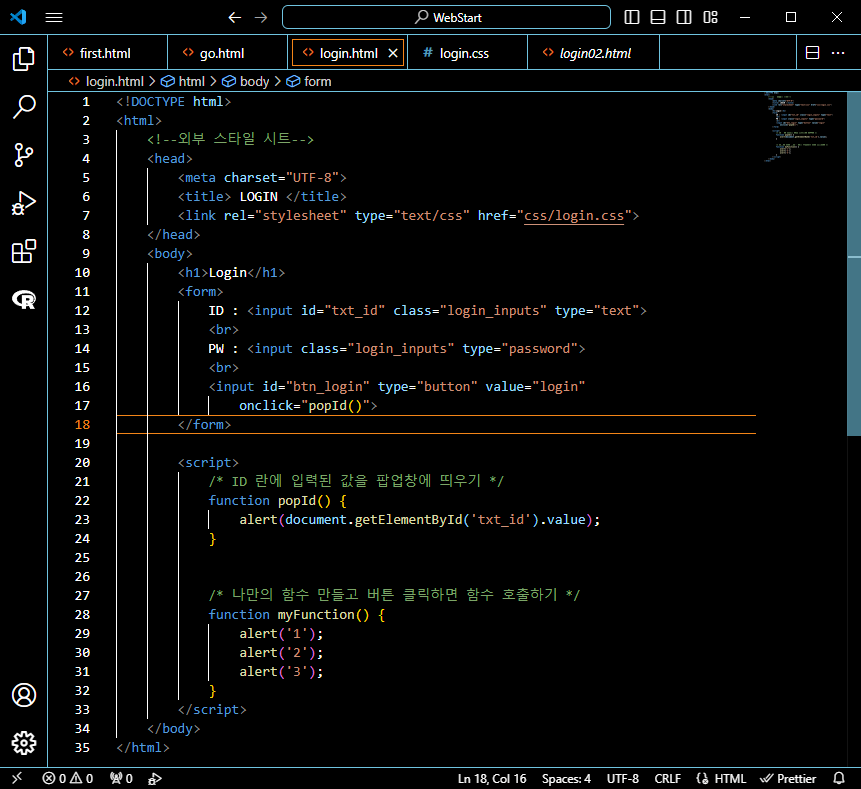Open the R extension sidebar icon

[x=24, y=299]
